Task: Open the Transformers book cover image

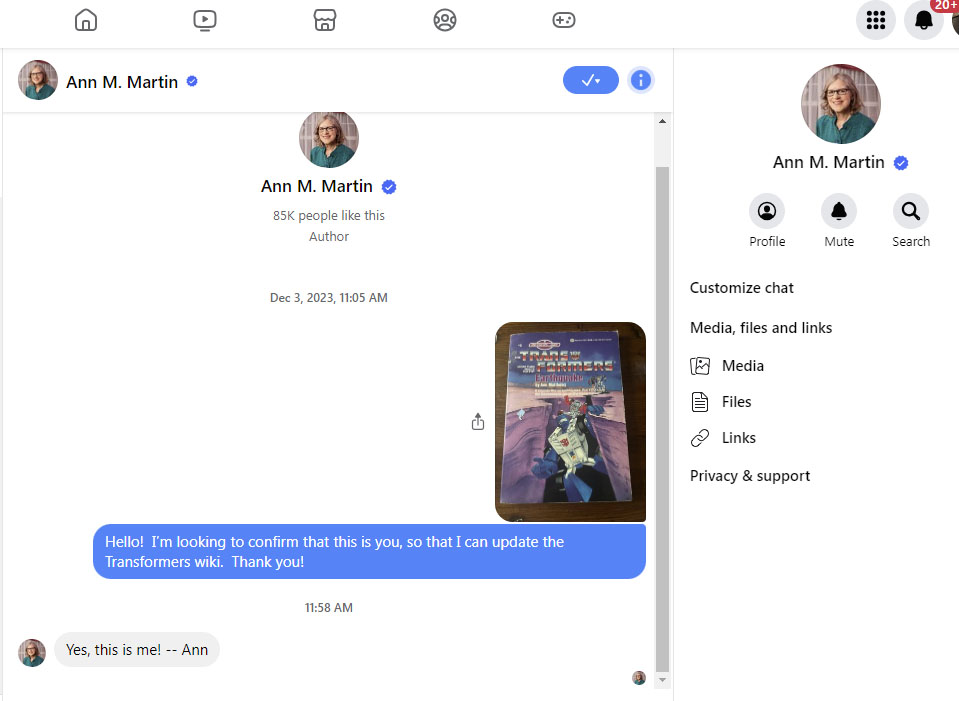Action: [570, 421]
